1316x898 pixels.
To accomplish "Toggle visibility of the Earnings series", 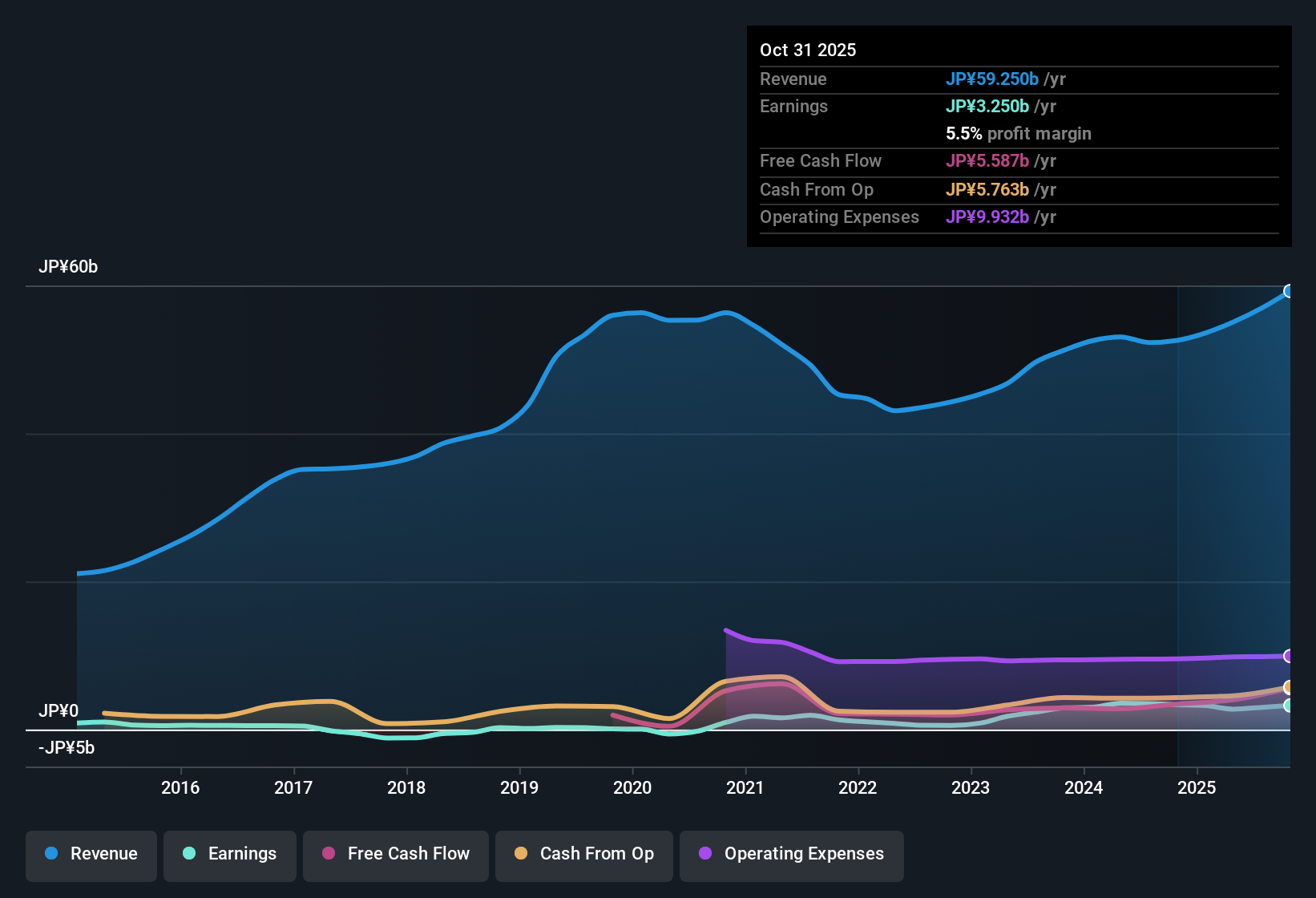I will (229, 855).
